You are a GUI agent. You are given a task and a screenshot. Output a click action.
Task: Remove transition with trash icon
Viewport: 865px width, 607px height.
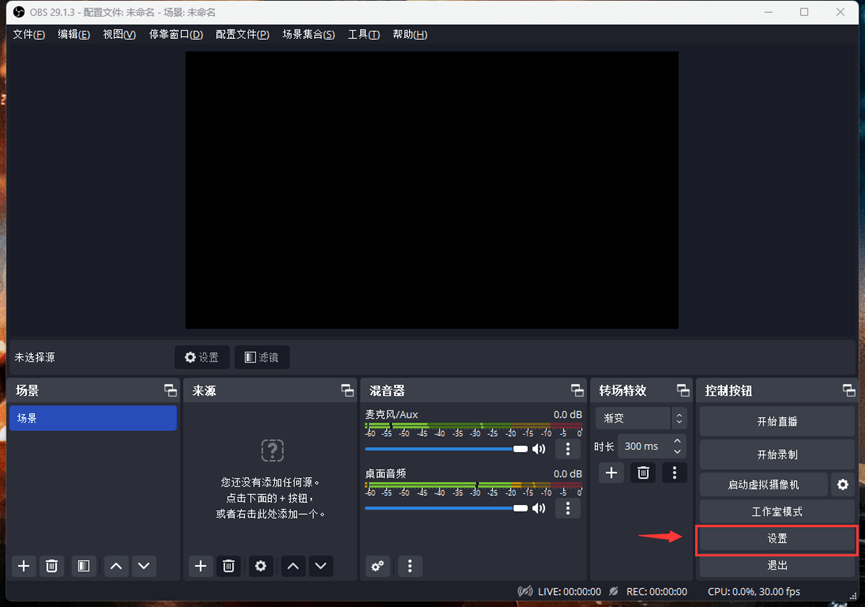click(x=643, y=473)
